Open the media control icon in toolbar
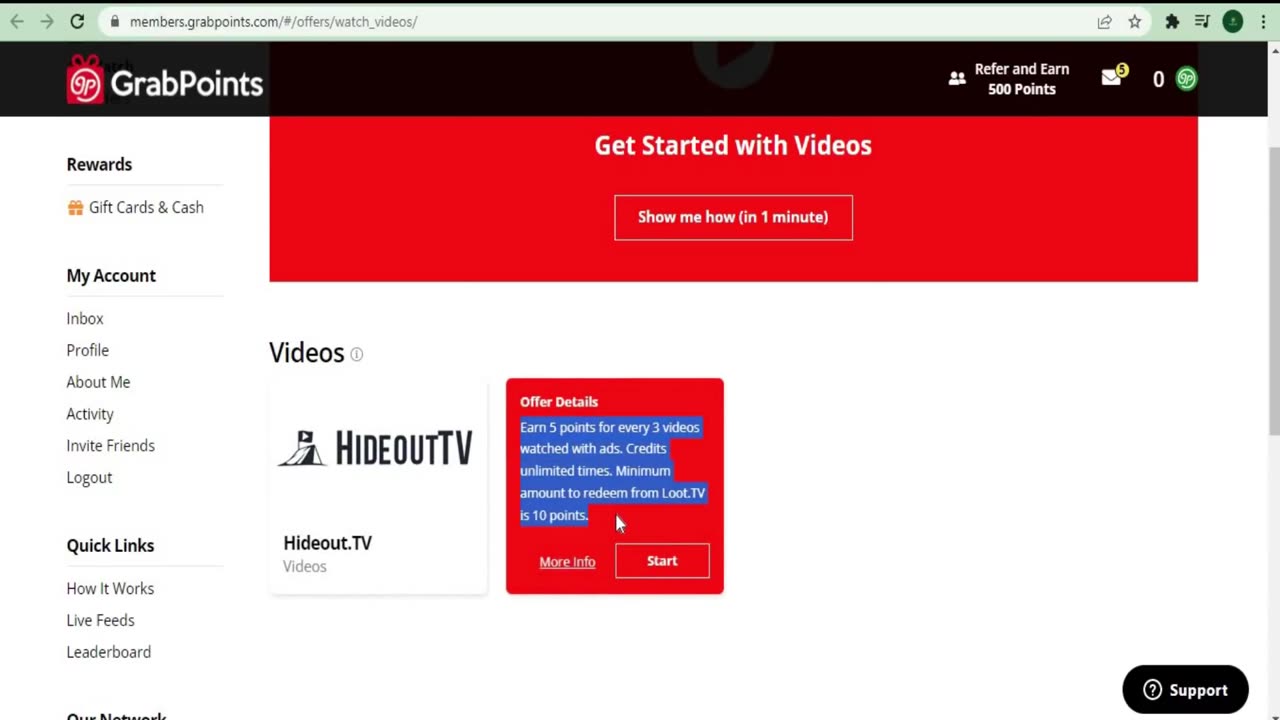Screen dimensions: 1280x720 pyautogui.click(x=1202, y=21)
